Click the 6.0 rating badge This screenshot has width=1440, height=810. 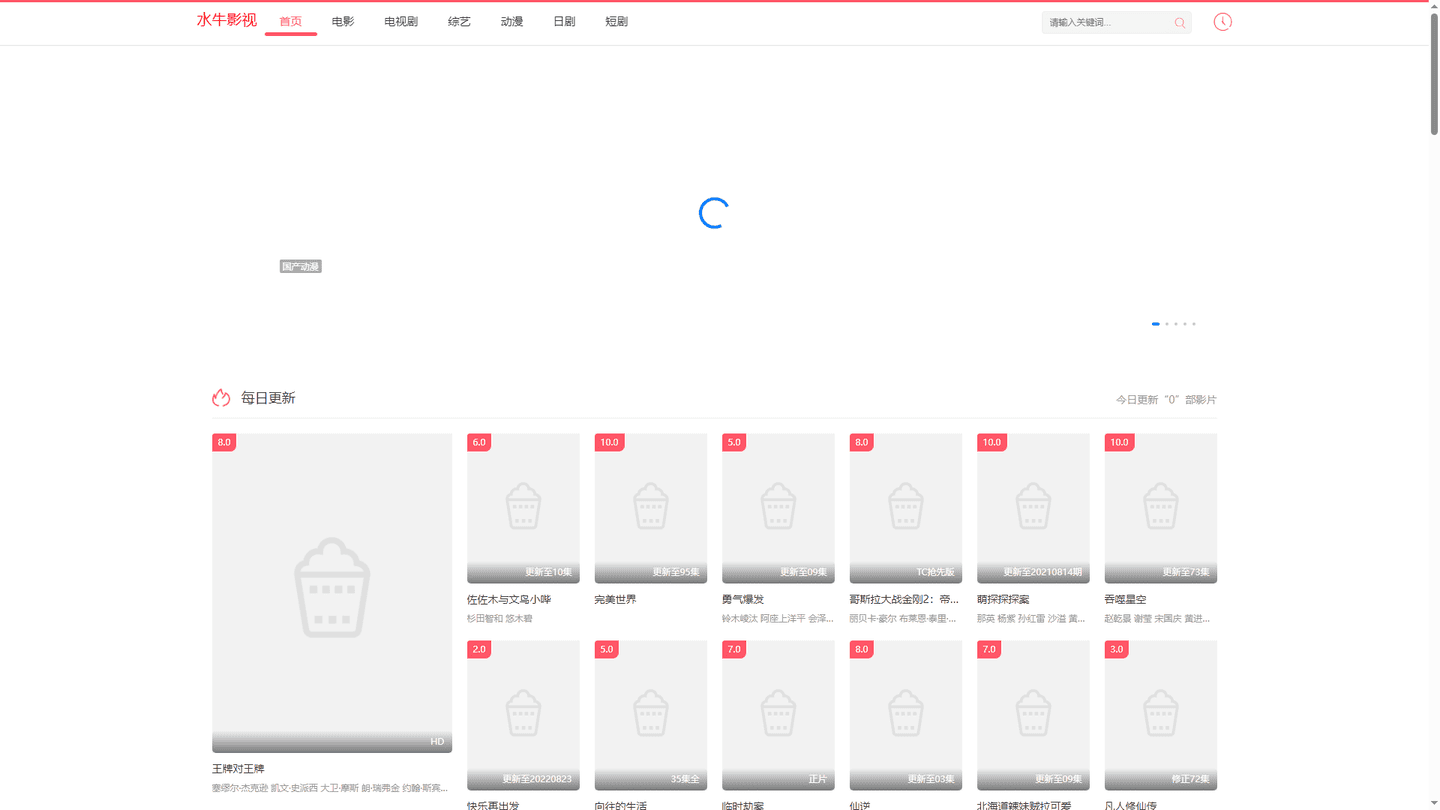(479, 442)
